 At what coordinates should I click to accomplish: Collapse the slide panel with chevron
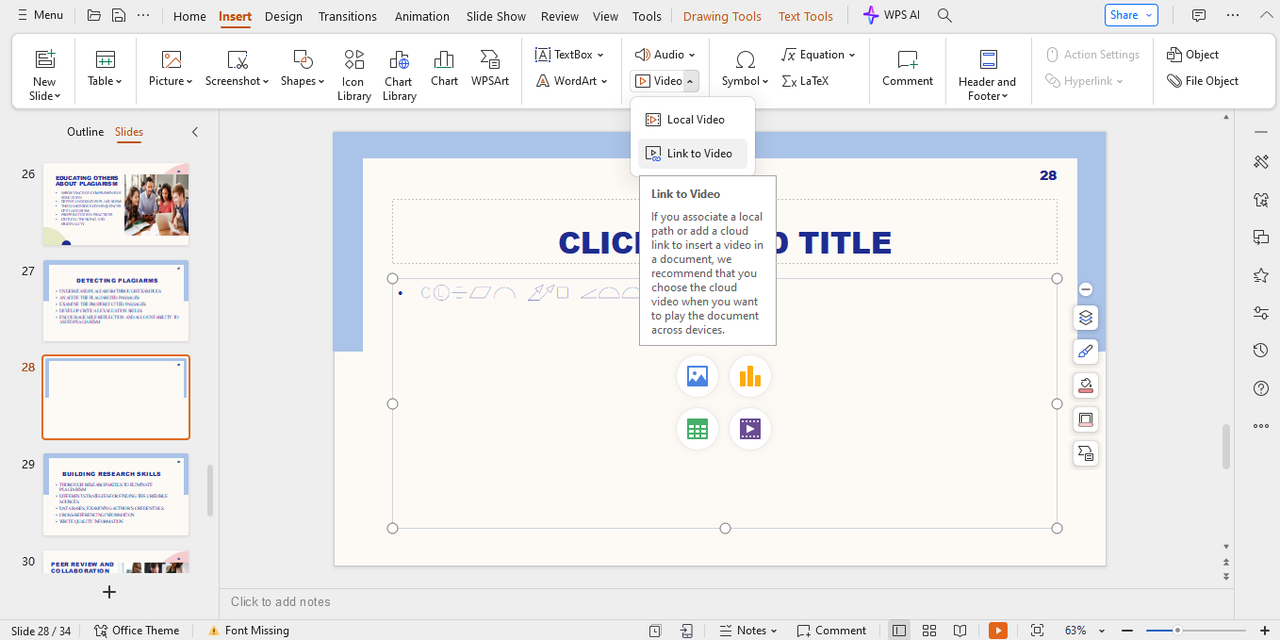click(195, 132)
